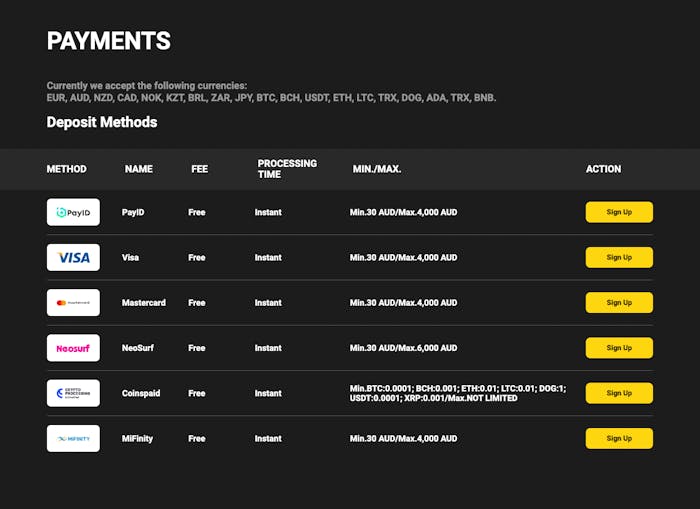Viewport: 700px width, 509px height.
Task: Click the Crypto Processing Coinspaid logo
Action: tap(73, 393)
